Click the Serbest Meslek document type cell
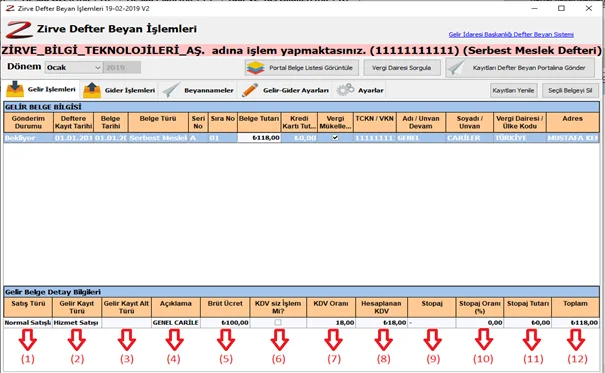The image size is (605, 373). 158,138
